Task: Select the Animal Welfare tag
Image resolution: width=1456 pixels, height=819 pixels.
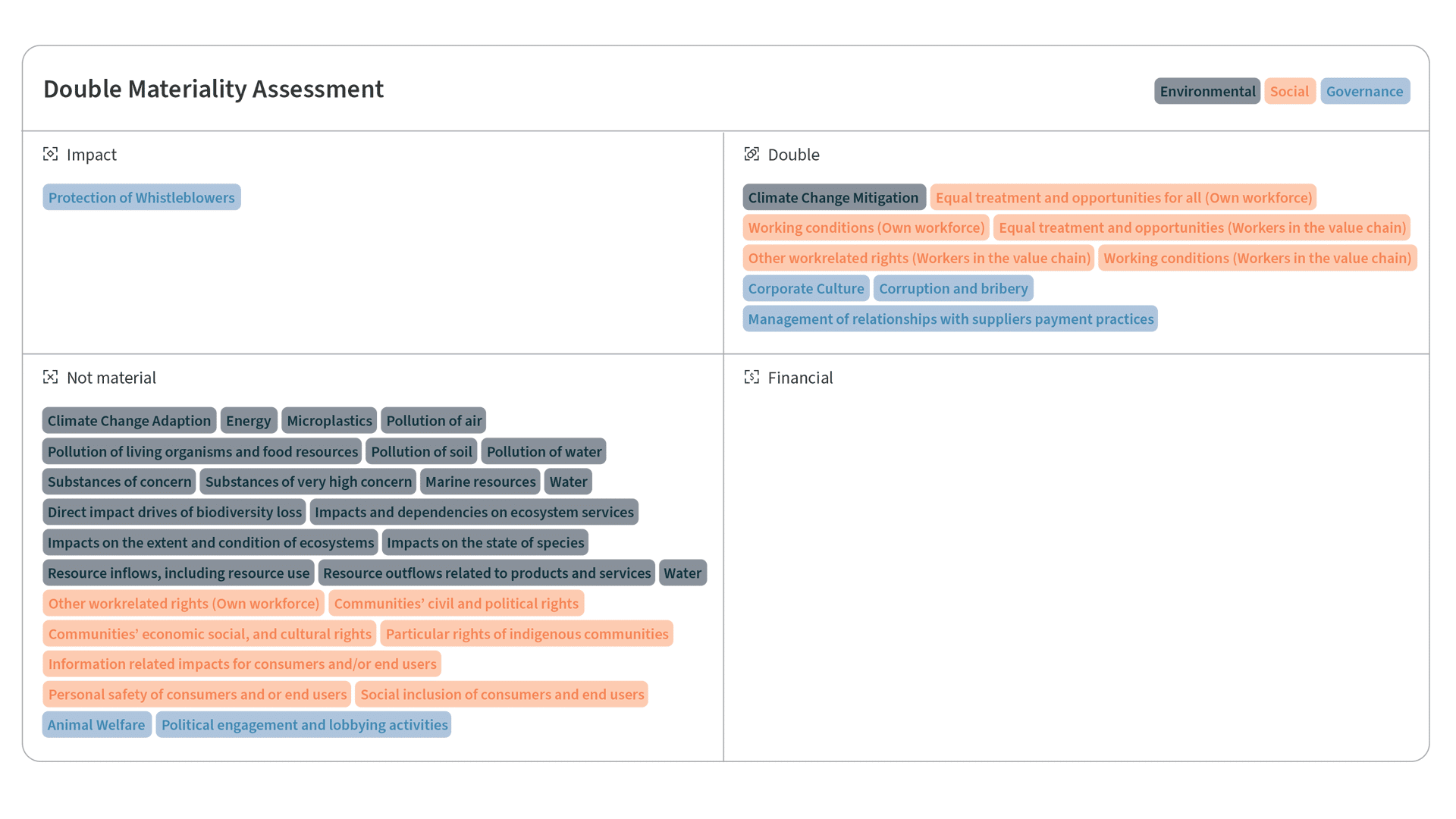Action: (96, 724)
